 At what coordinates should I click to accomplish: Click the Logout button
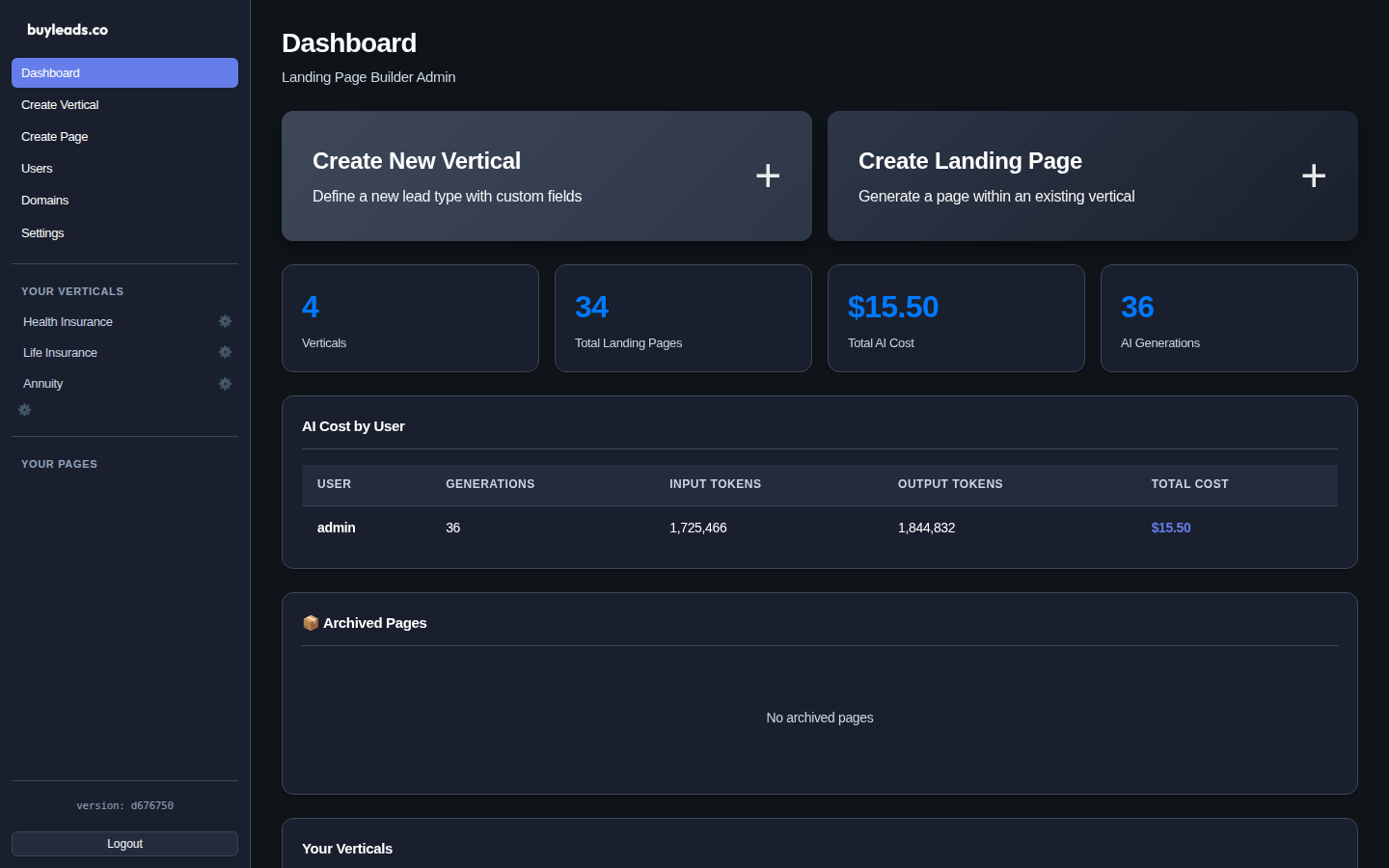tap(124, 843)
